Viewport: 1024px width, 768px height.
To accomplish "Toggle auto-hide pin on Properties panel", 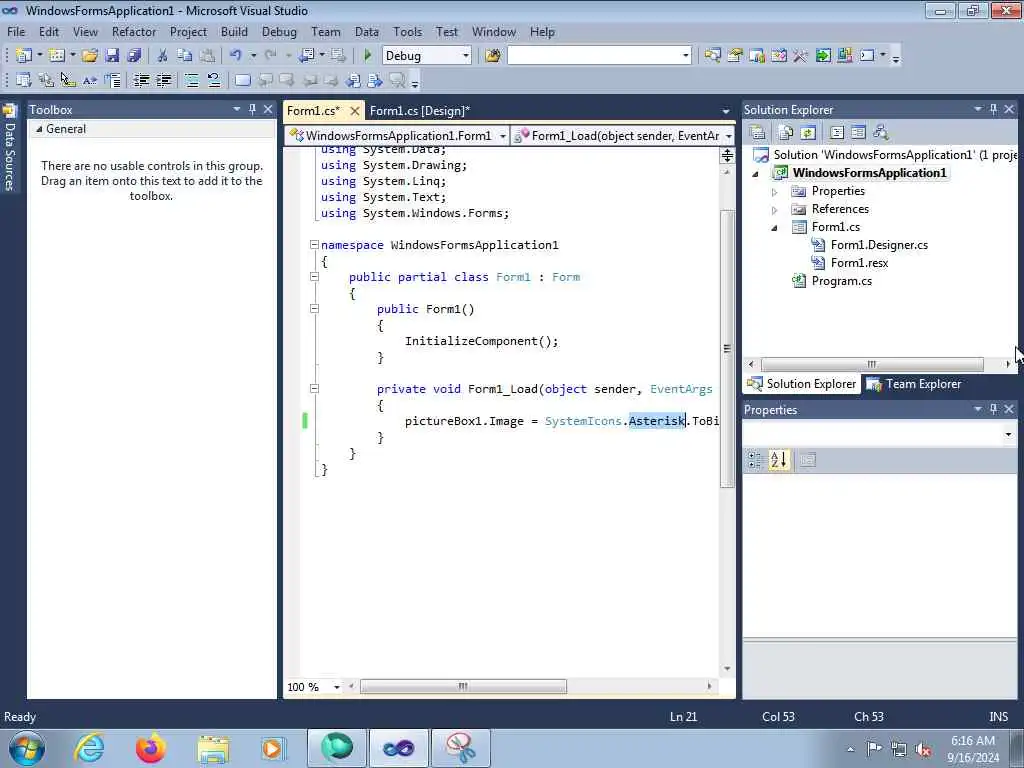I will tap(993, 409).
